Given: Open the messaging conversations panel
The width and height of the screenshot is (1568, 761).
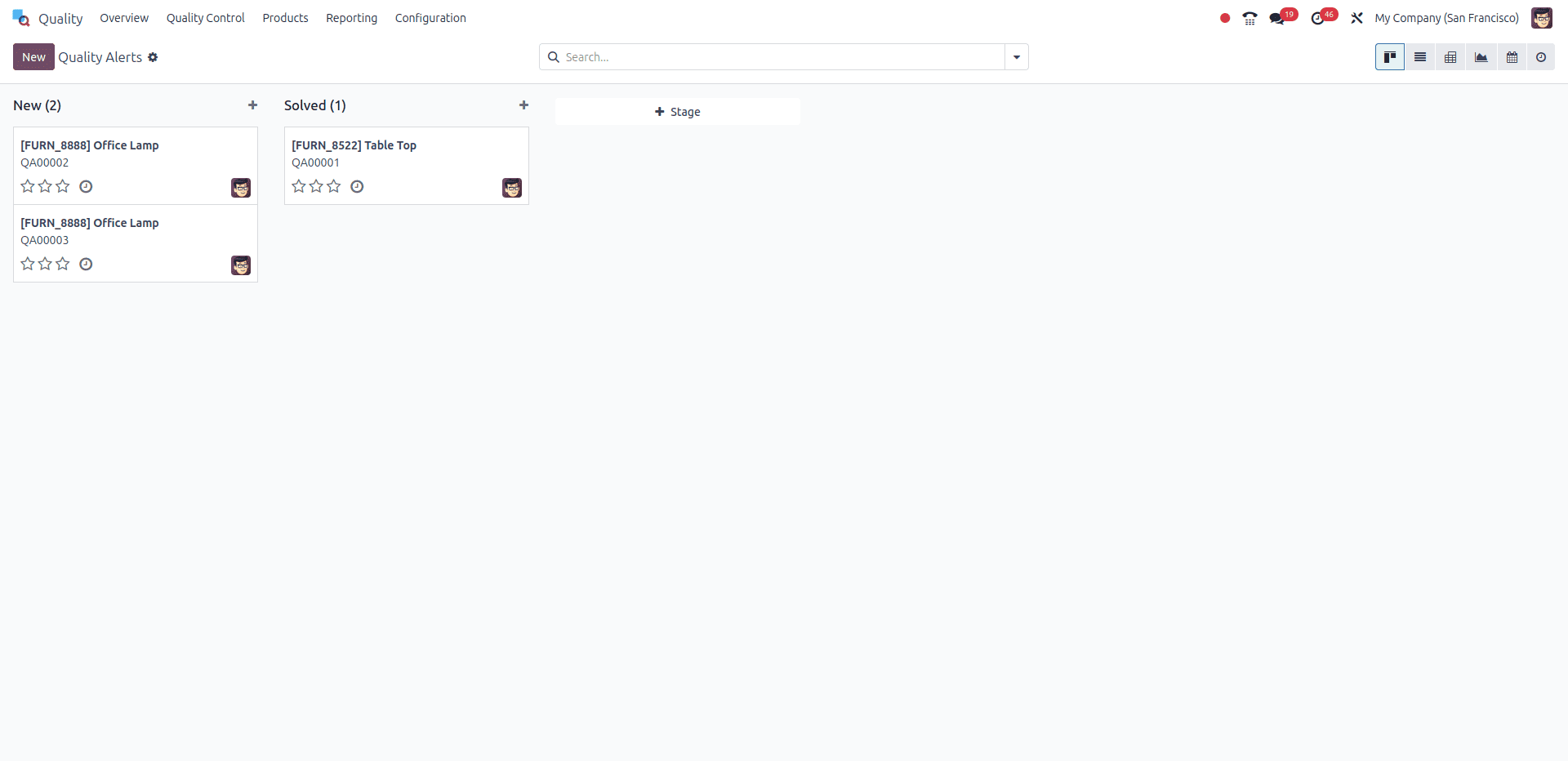Looking at the screenshot, I should 1279,17.
